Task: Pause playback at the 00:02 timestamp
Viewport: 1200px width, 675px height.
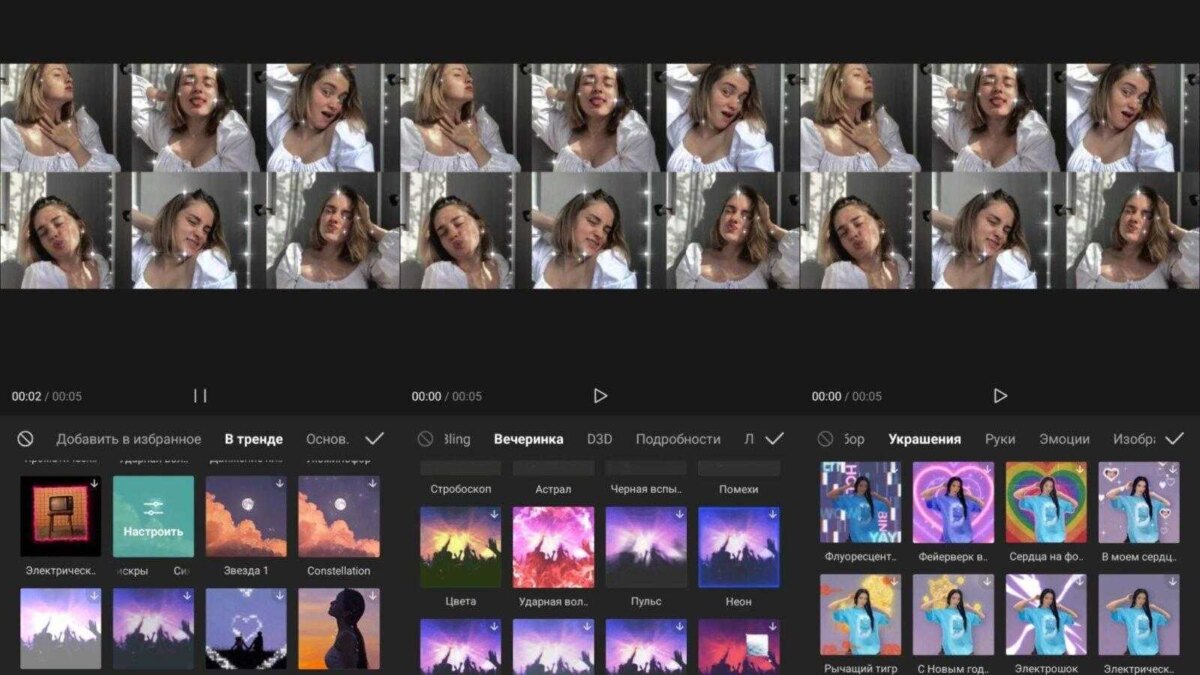Action: (200, 396)
